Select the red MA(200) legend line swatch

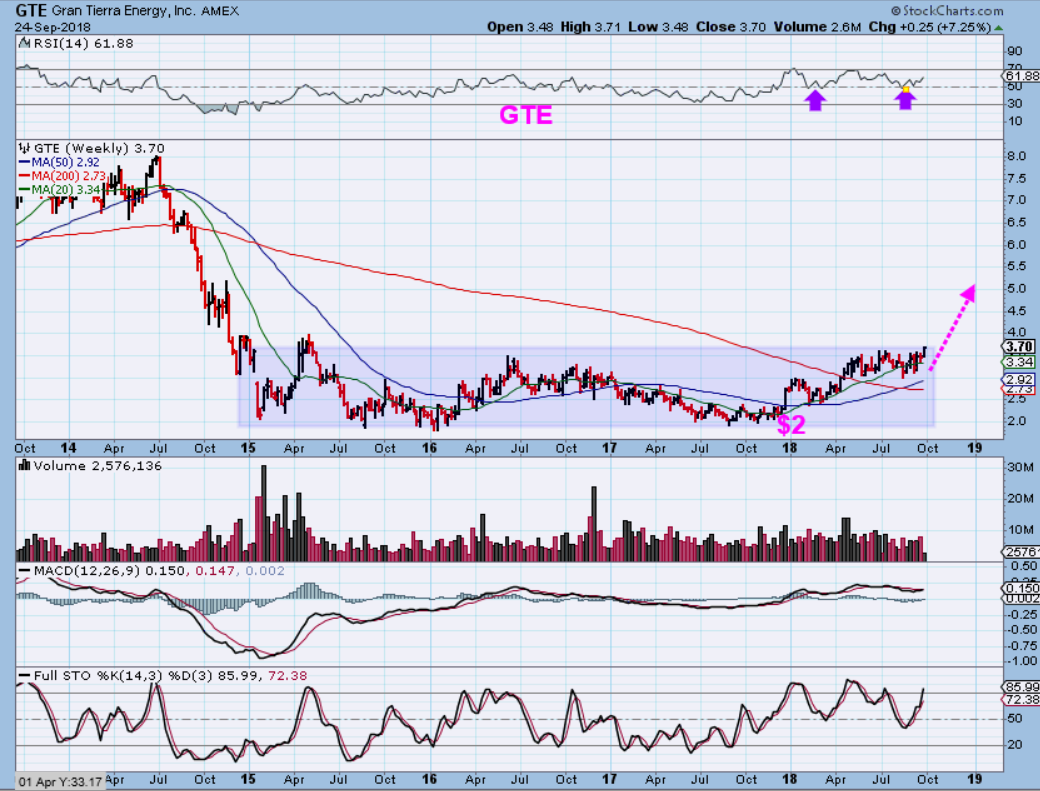(25, 176)
